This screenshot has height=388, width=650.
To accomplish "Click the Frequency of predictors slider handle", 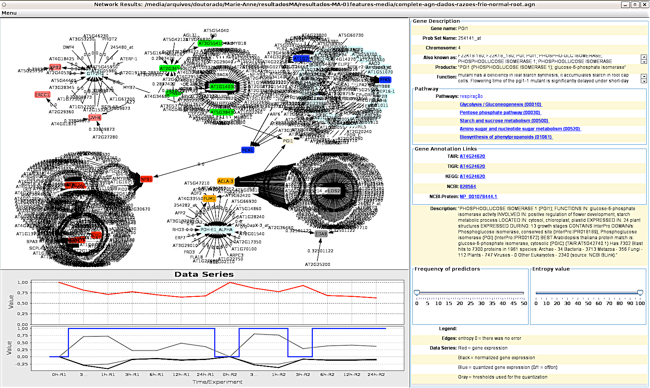I will click(x=417, y=293).
